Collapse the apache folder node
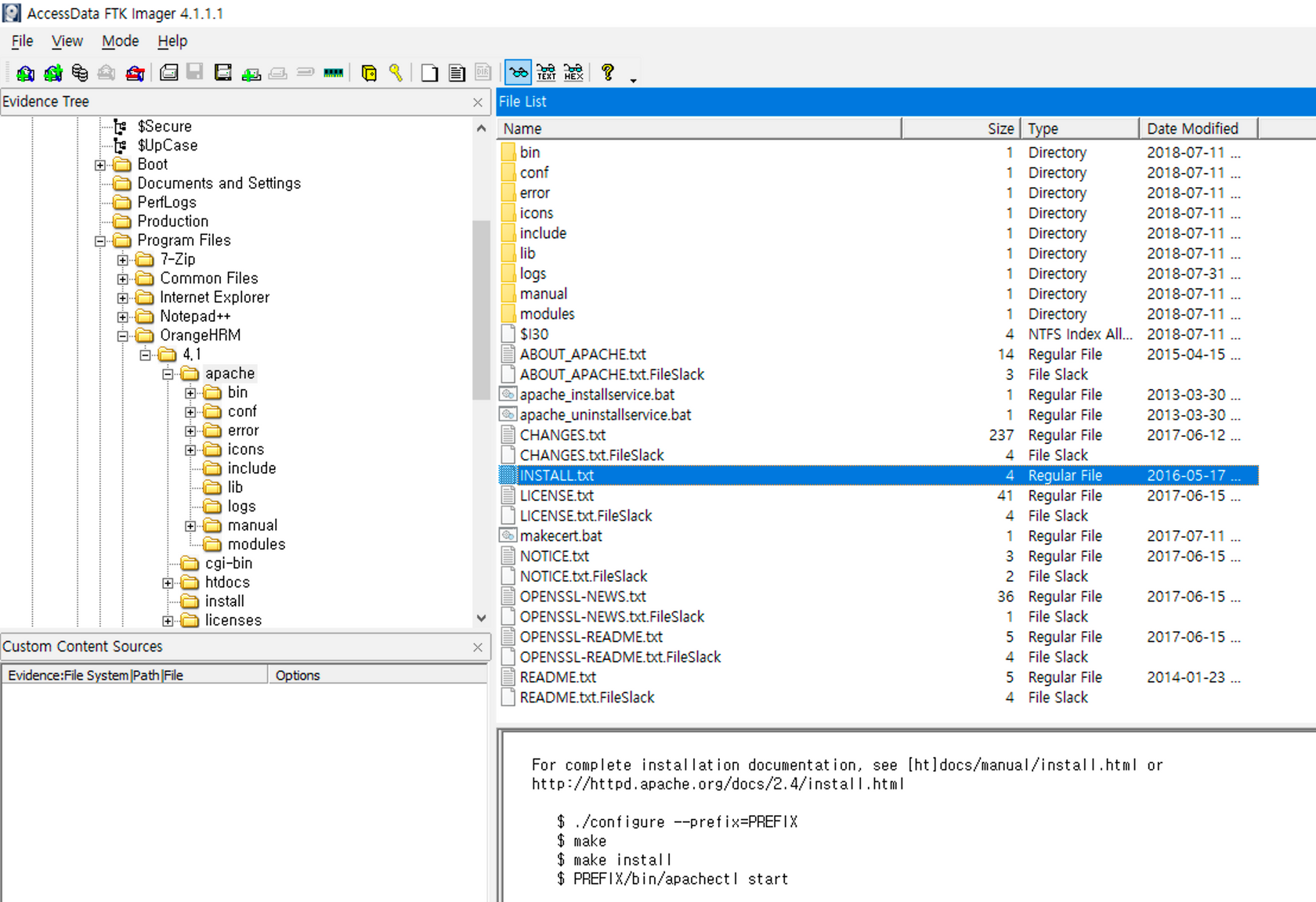The width and height of the screenshot is (1316, 902). click(168, 374)
